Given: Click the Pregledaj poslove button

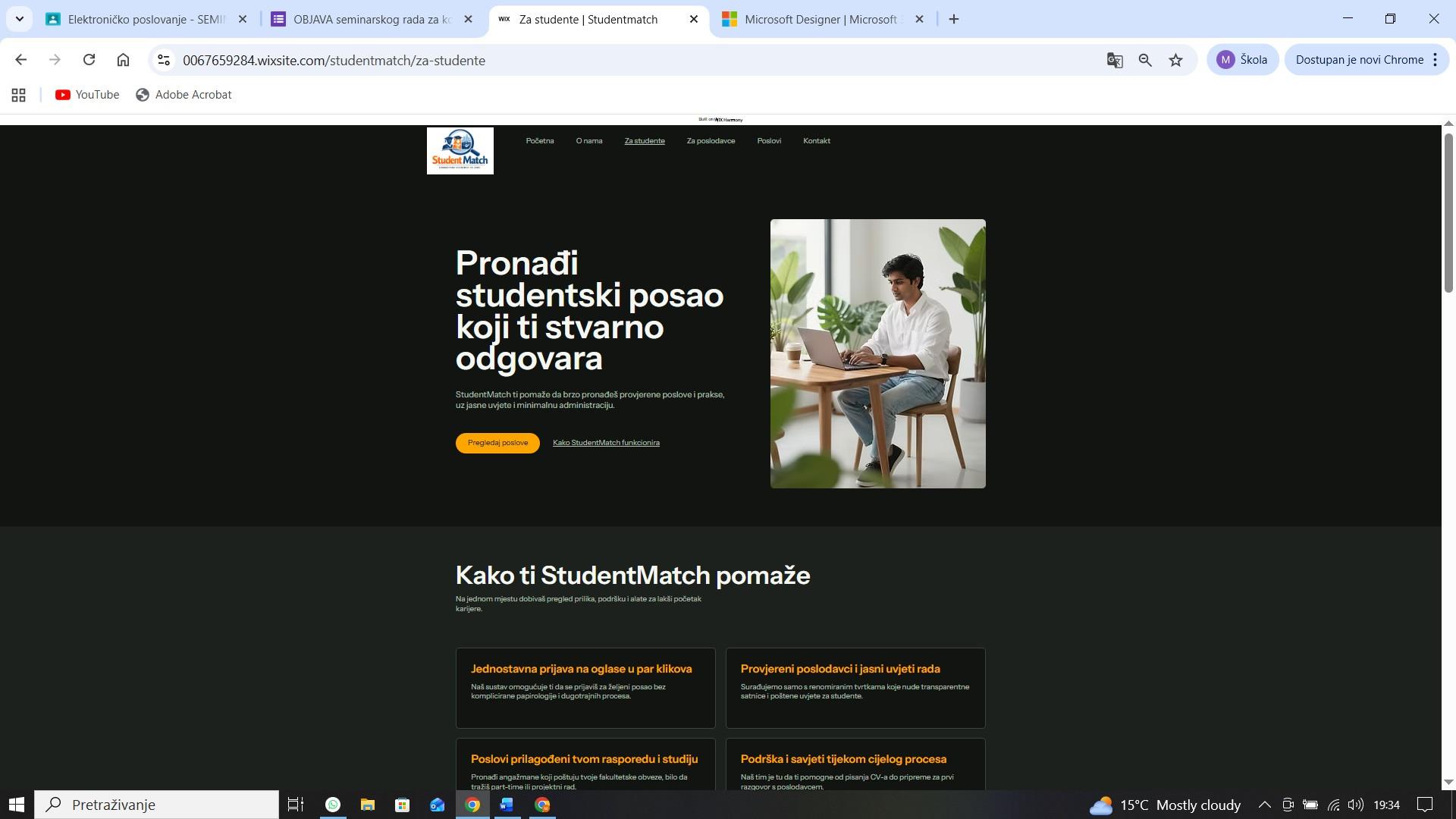Looking at the screenshot, I should click(497, 443).
